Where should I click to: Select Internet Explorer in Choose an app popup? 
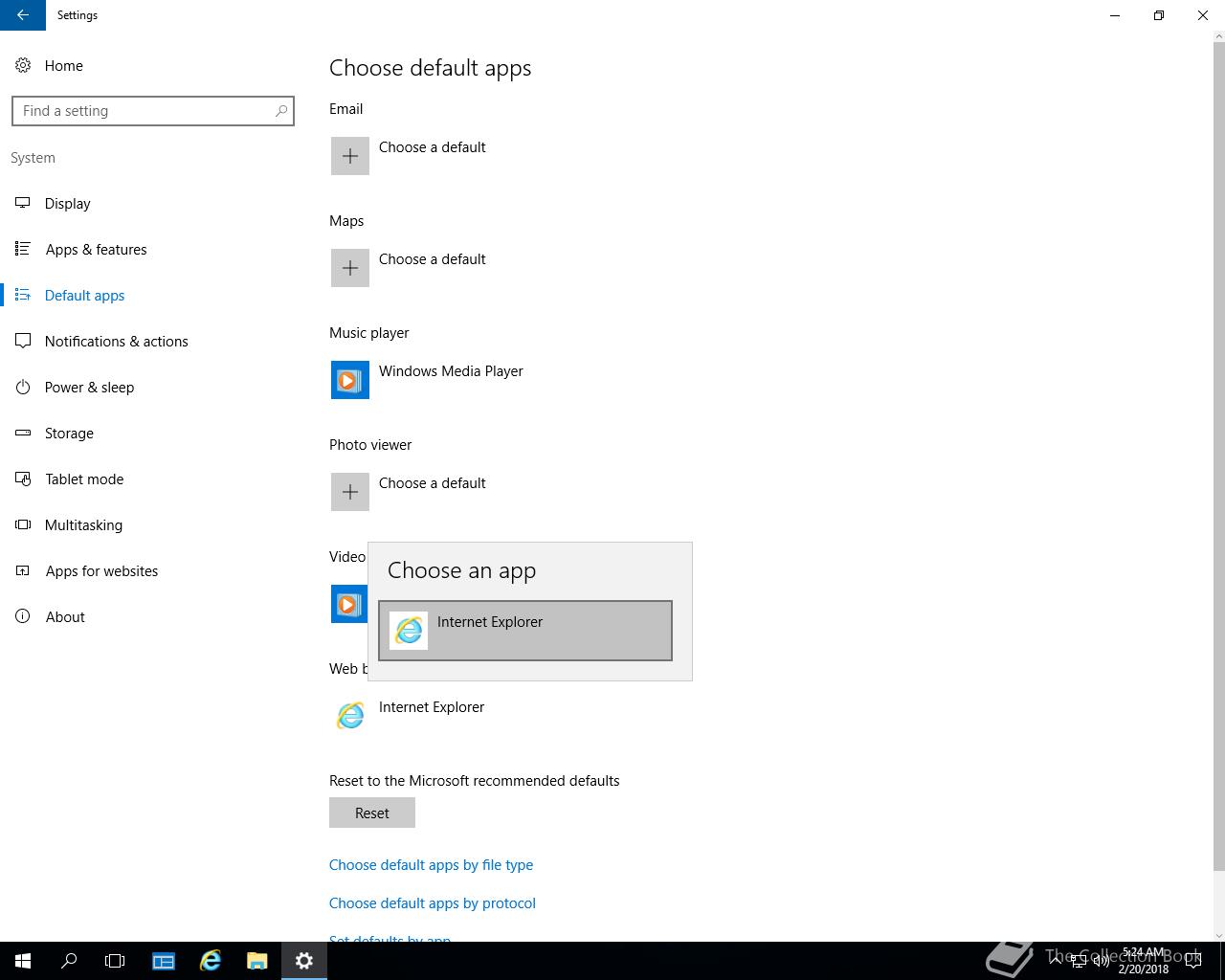[525, 631]
